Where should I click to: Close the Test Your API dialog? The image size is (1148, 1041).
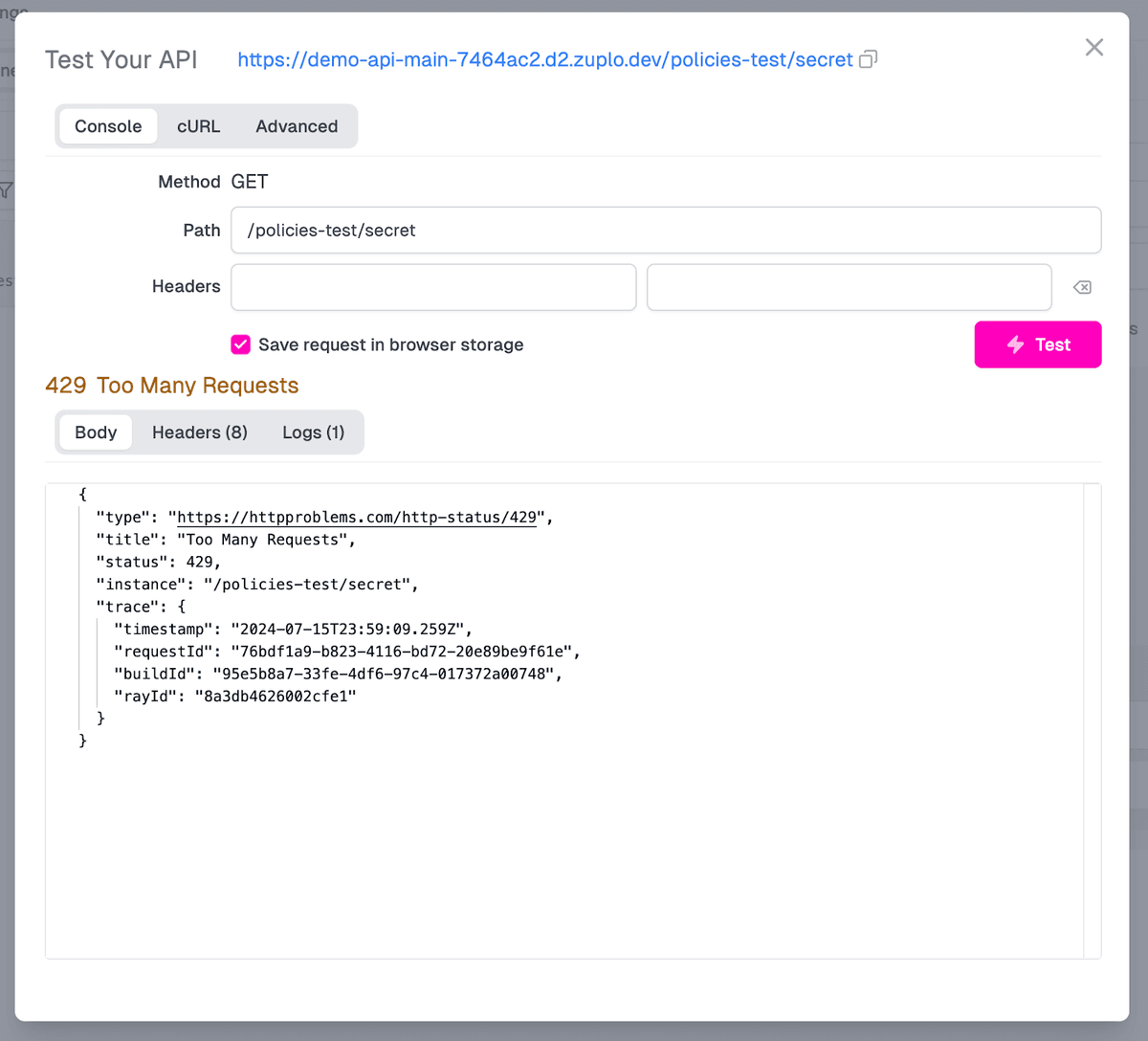[1093, 48]
